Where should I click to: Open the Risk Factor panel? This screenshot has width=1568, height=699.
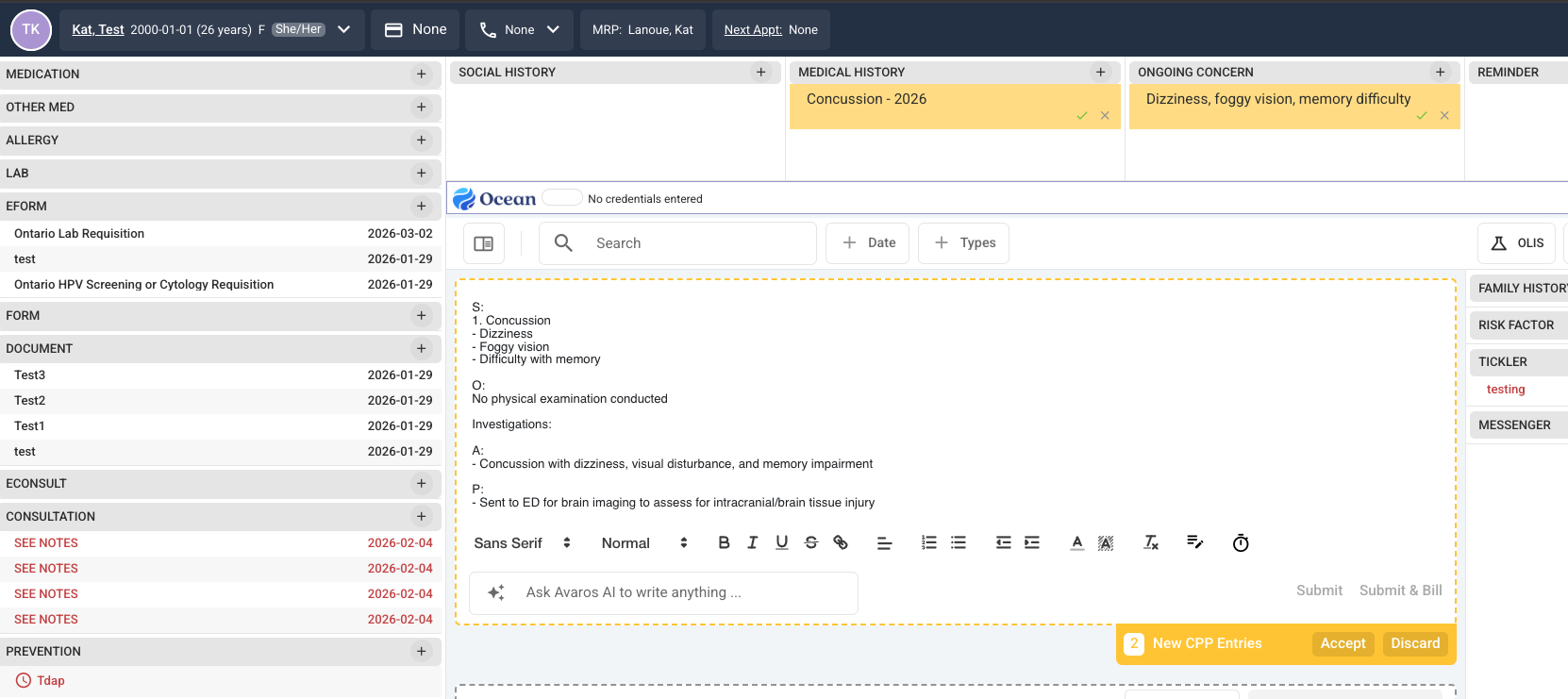click(1519, 325)
